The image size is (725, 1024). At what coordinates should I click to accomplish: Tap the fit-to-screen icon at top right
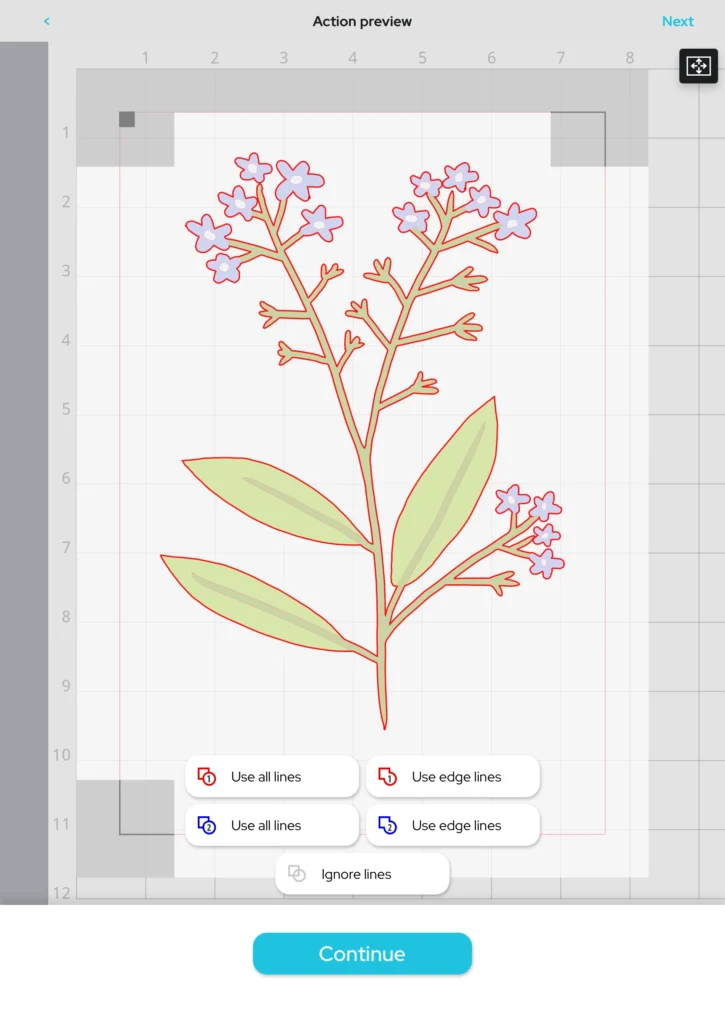pos(698,66)
